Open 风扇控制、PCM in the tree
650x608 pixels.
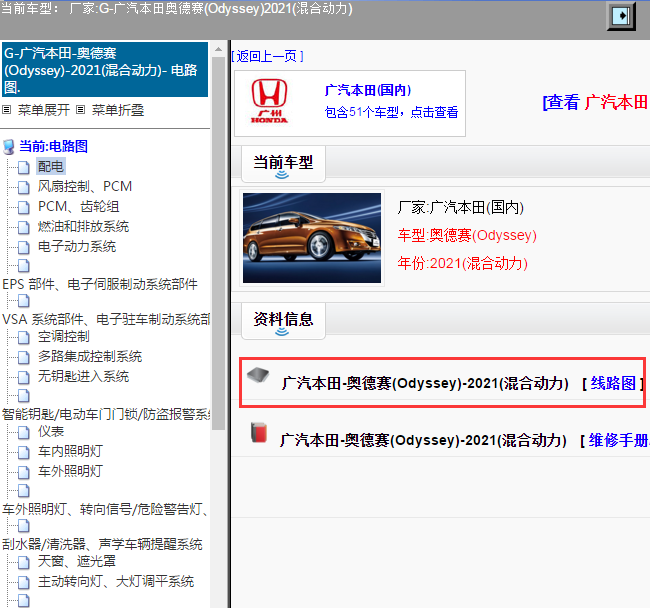(x=85, y=187)
